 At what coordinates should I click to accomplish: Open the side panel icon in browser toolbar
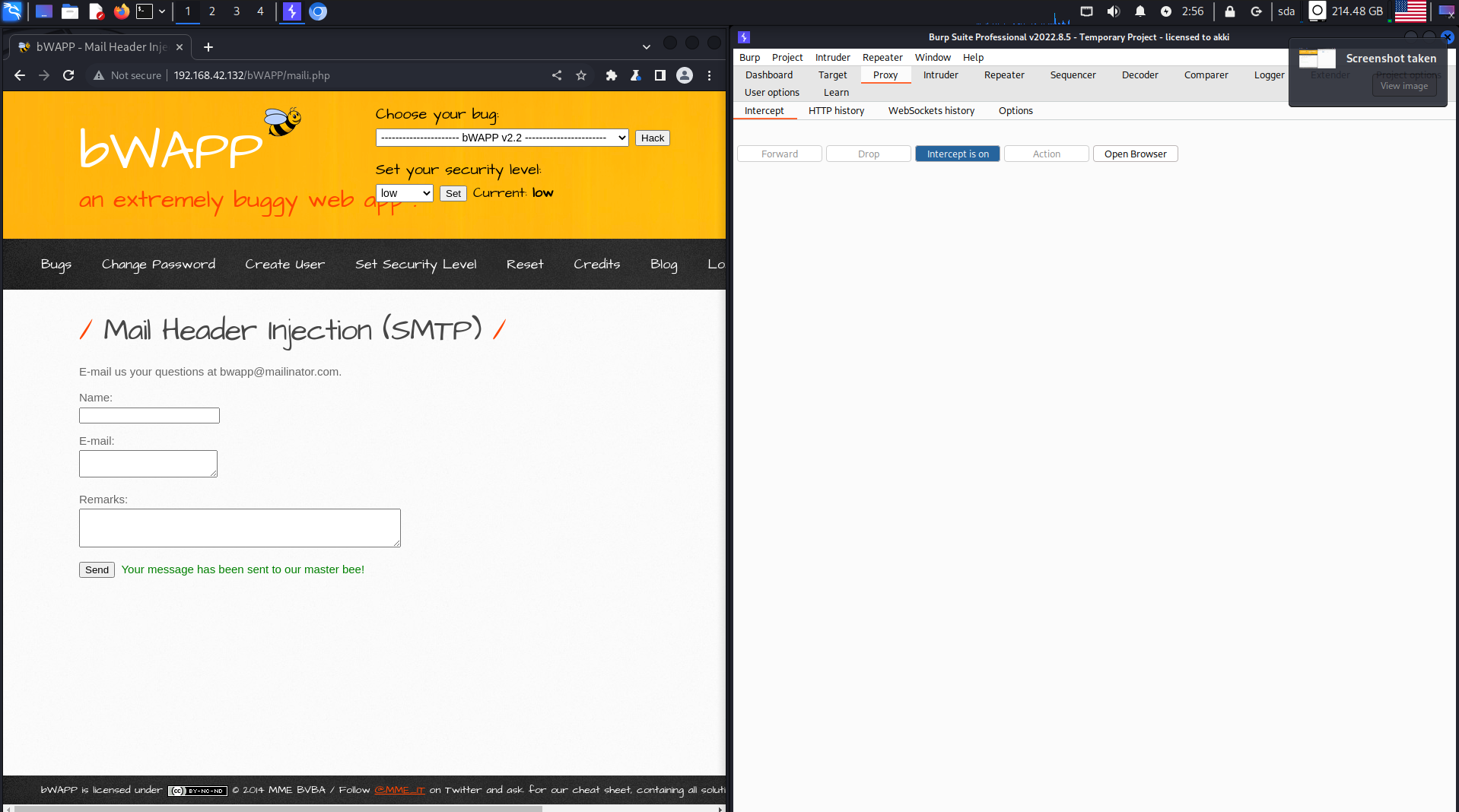tap(660, 75)
